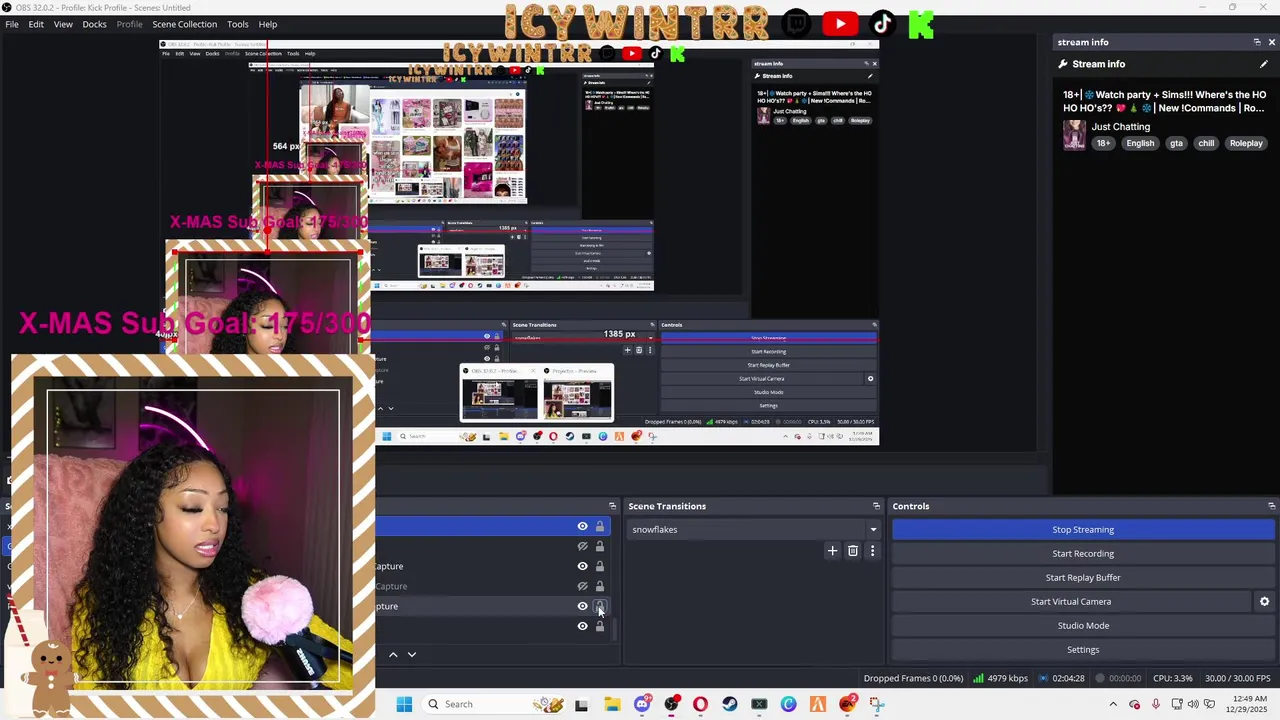Click the chill stream tag
The image size is (1280, 720).
tap(1206, 143)
